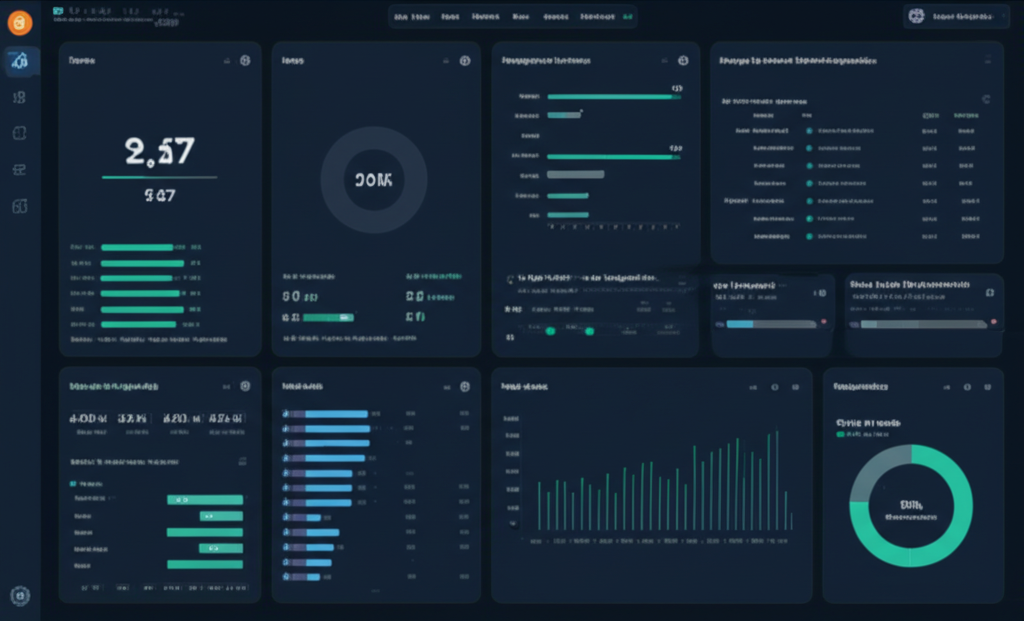
Task: Click the icon in the top-right header pill
Action: 915,16
